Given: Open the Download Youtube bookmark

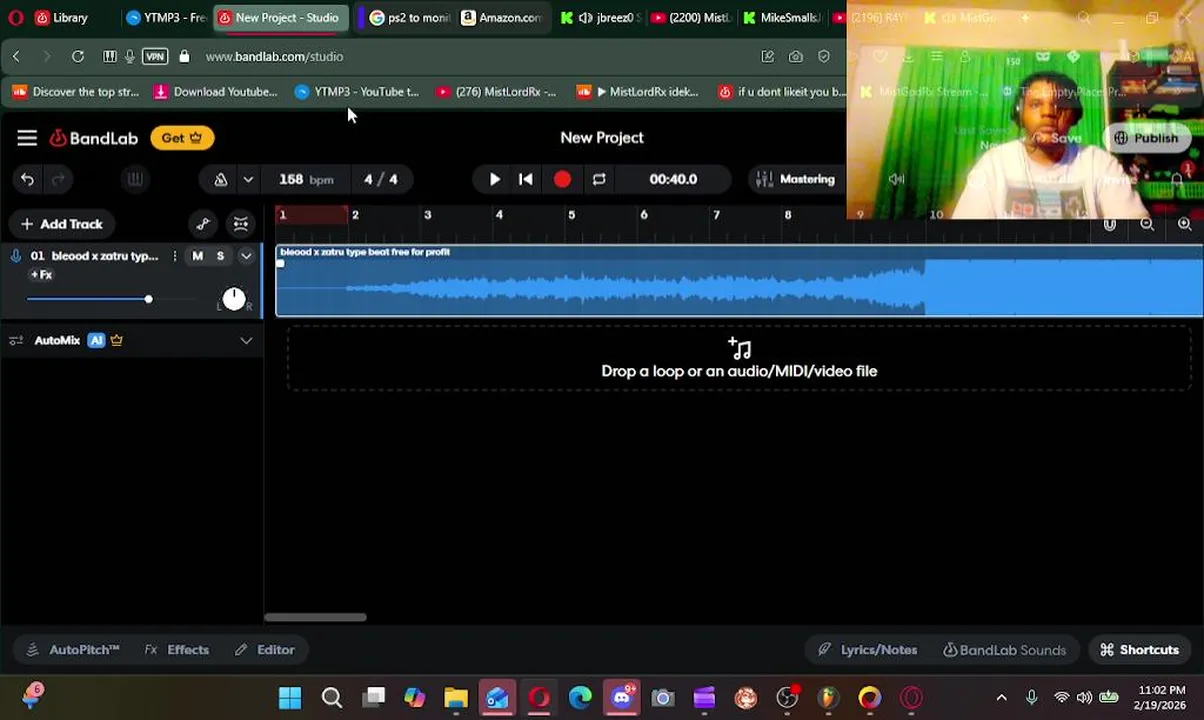Looking at the screenshot, I should pyautogui.click(x=215, y=92).
